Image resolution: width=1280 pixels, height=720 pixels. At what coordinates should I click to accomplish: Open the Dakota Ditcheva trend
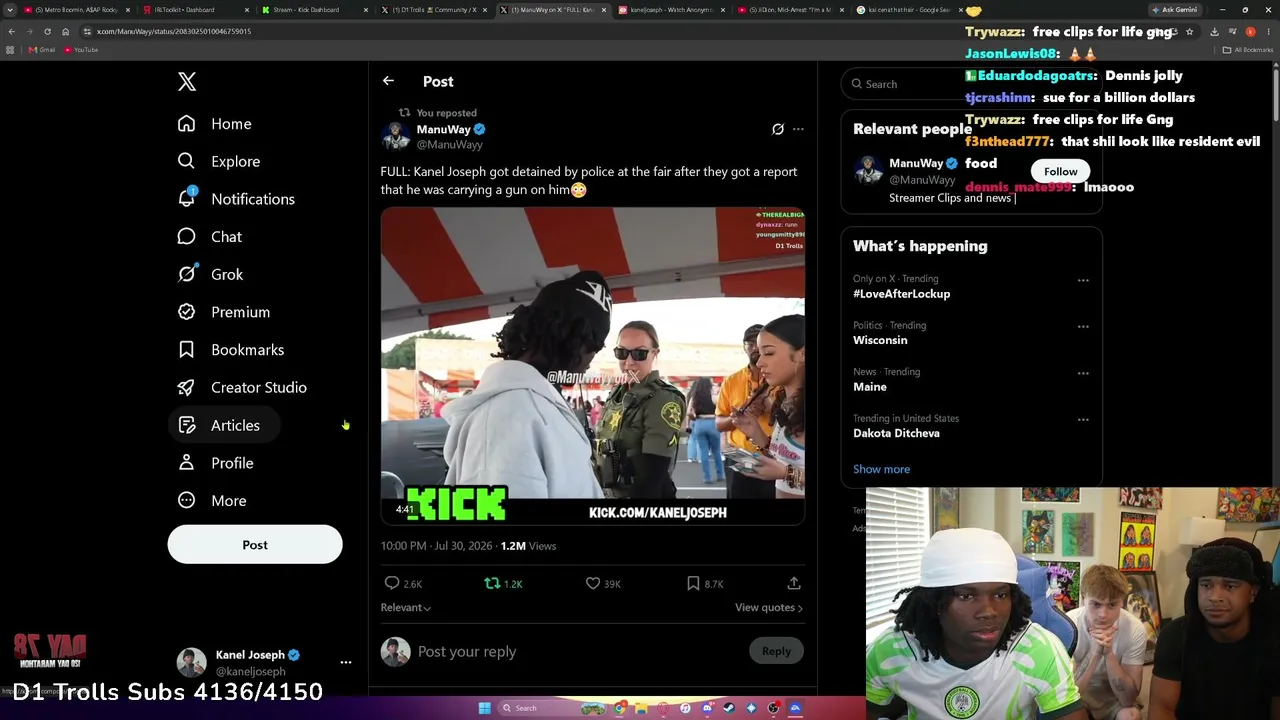(896, 433)
